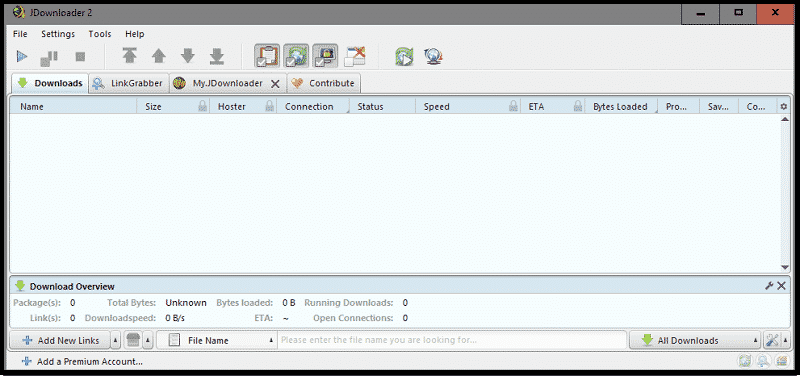The height and width of the screenshot is (376, 800).
Task: Open table column settings gear icon
Action: pyautogui.click(x=784, y=107)
